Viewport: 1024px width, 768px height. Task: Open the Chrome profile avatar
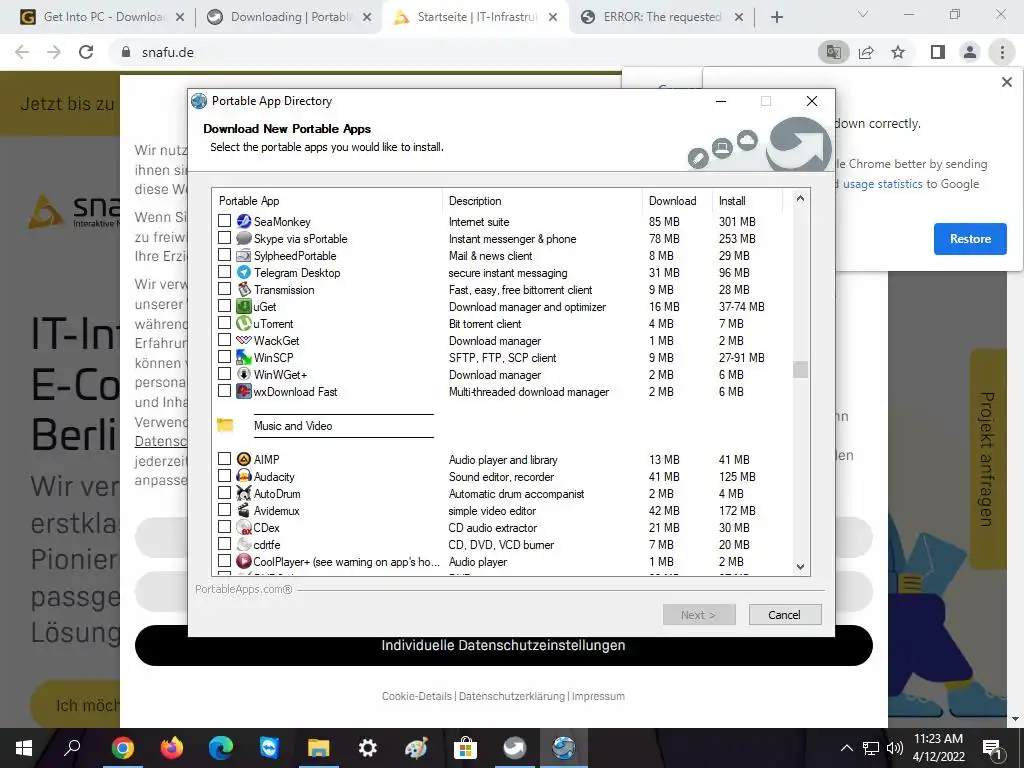(x=970, y=52)
